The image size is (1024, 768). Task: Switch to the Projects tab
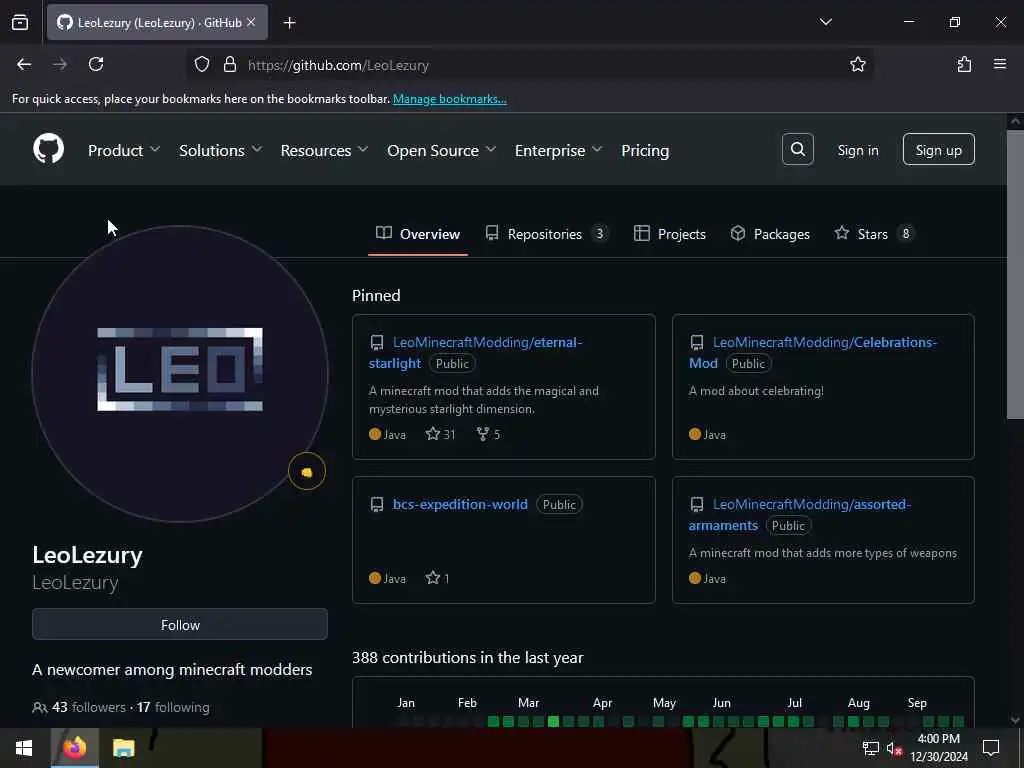(669, 234)
